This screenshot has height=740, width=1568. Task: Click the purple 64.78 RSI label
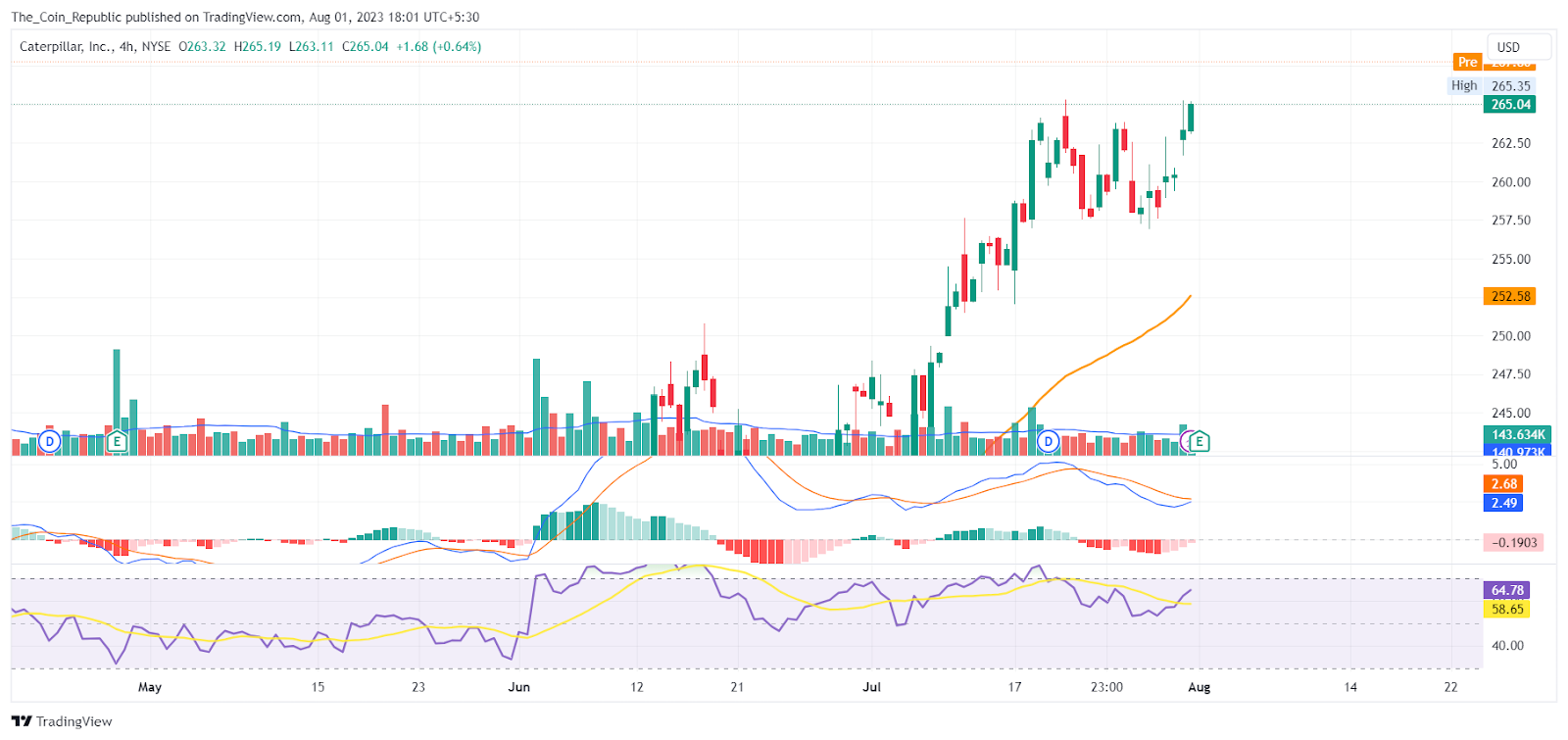tap(1507, 590)
